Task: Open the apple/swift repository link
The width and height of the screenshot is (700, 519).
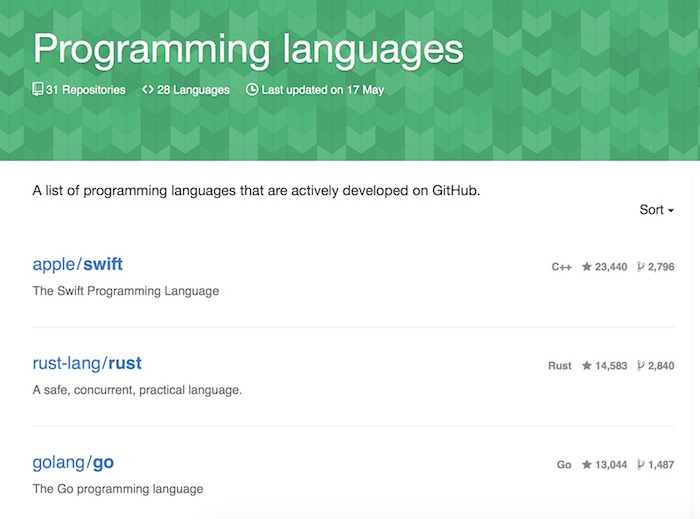Action: pyautogui.click(x=78, y=264)
